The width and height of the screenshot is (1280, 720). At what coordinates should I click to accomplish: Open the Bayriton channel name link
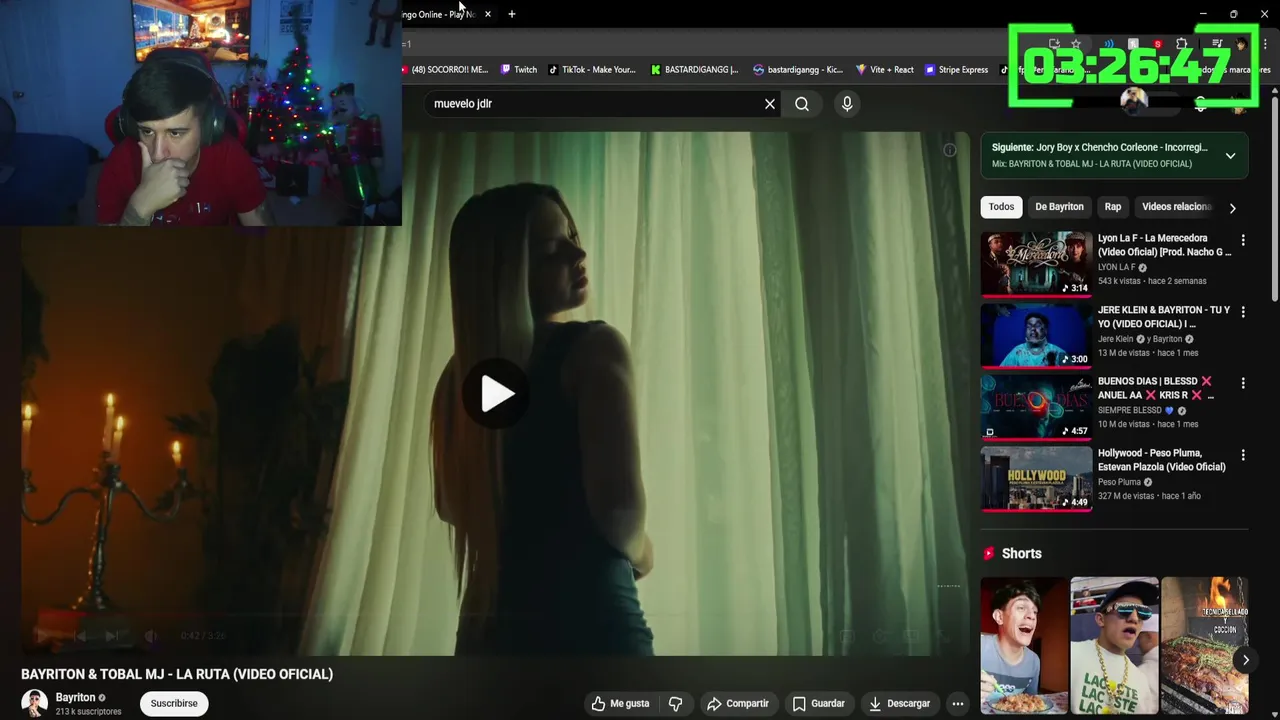(x=75, y=698)
